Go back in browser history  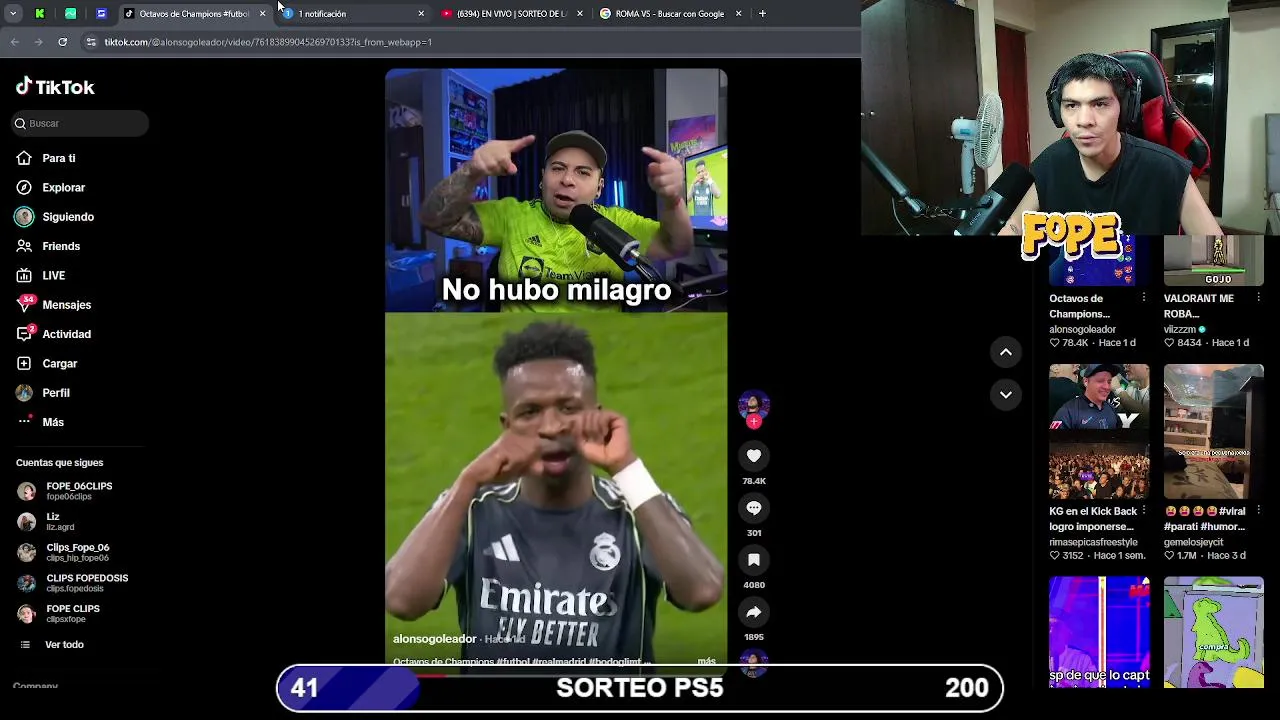(14, 42)
